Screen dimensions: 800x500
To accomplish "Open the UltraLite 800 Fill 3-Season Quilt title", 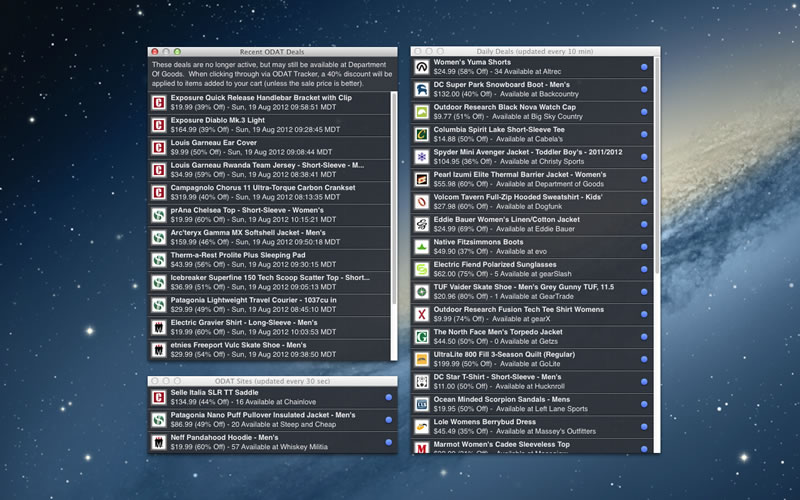I will point(504,354).
